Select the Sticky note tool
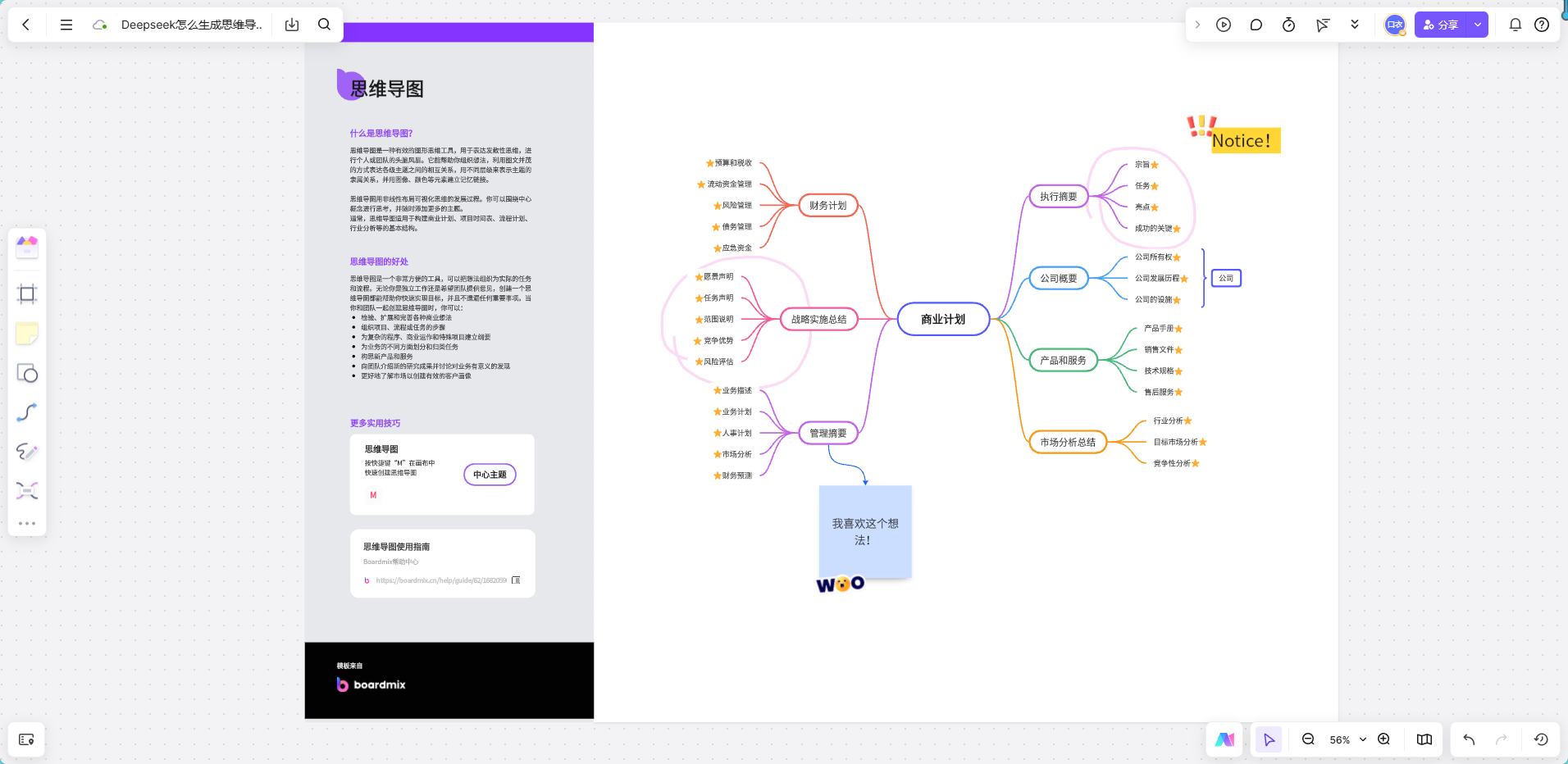 27,334
